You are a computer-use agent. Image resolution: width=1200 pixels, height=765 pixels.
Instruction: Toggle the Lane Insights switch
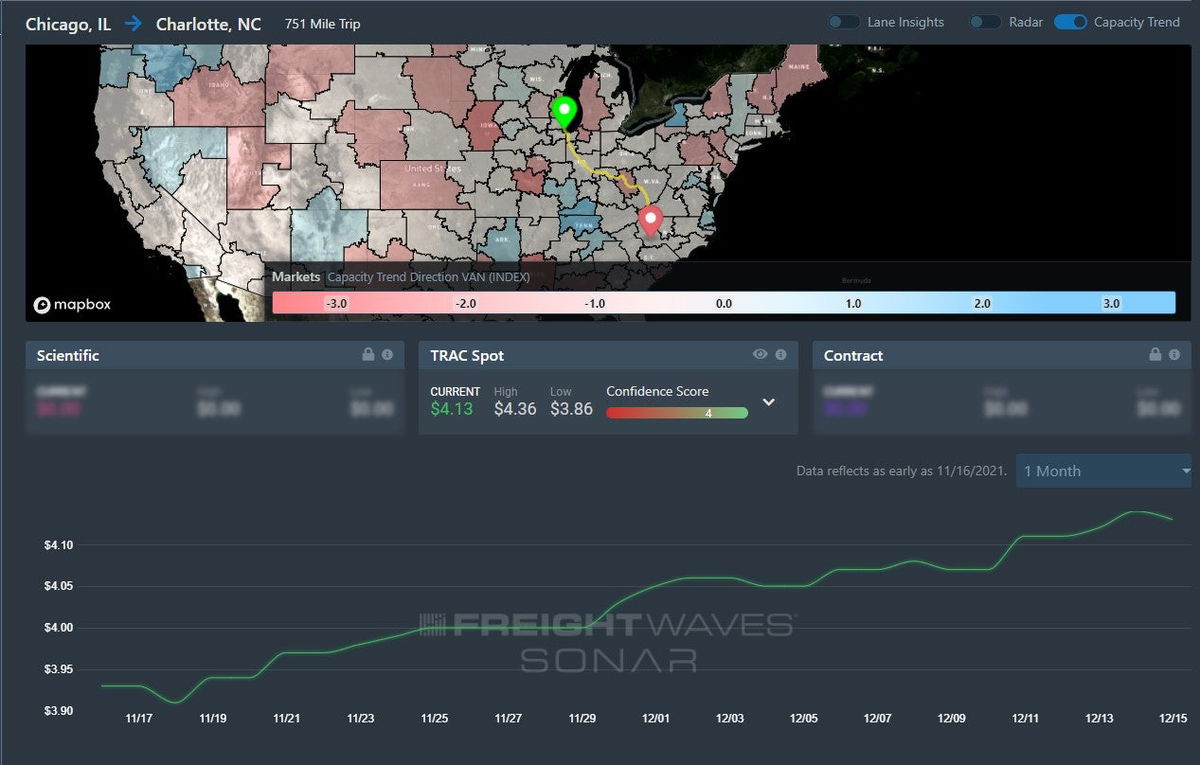pos(844,22)
